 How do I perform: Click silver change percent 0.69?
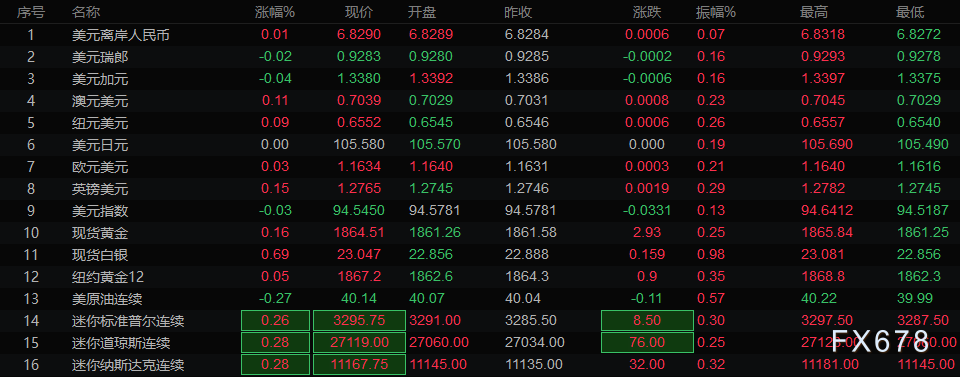(275, 255)
